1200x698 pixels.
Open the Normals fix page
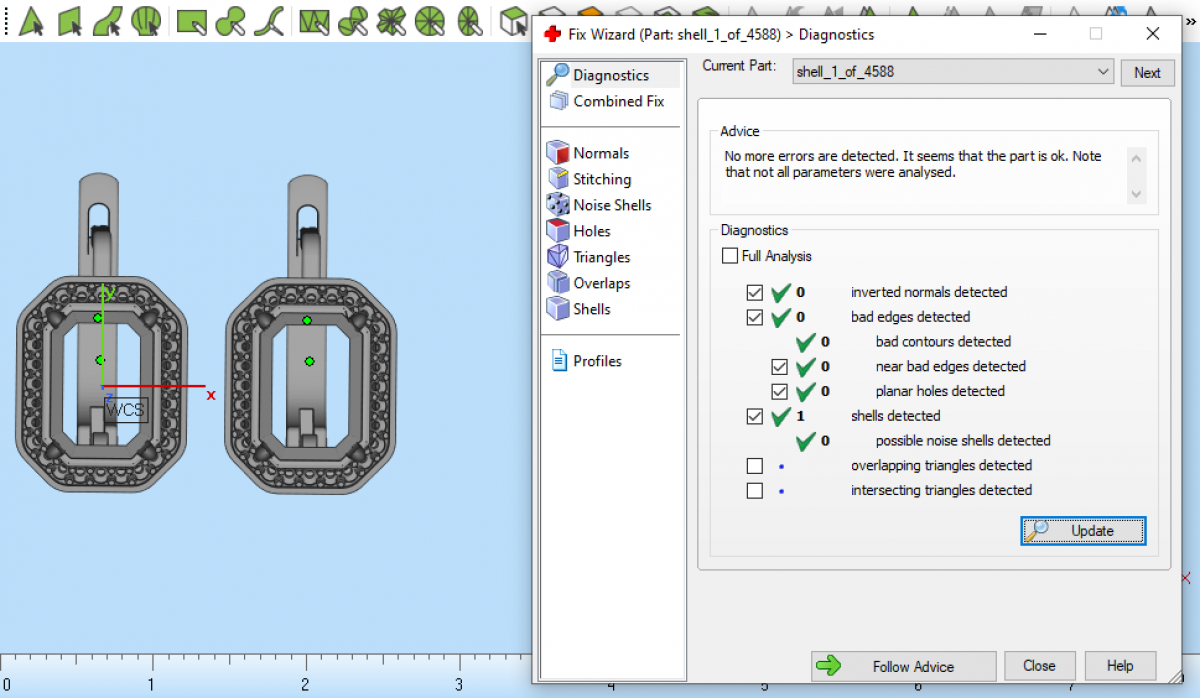[x=600, y=153]
